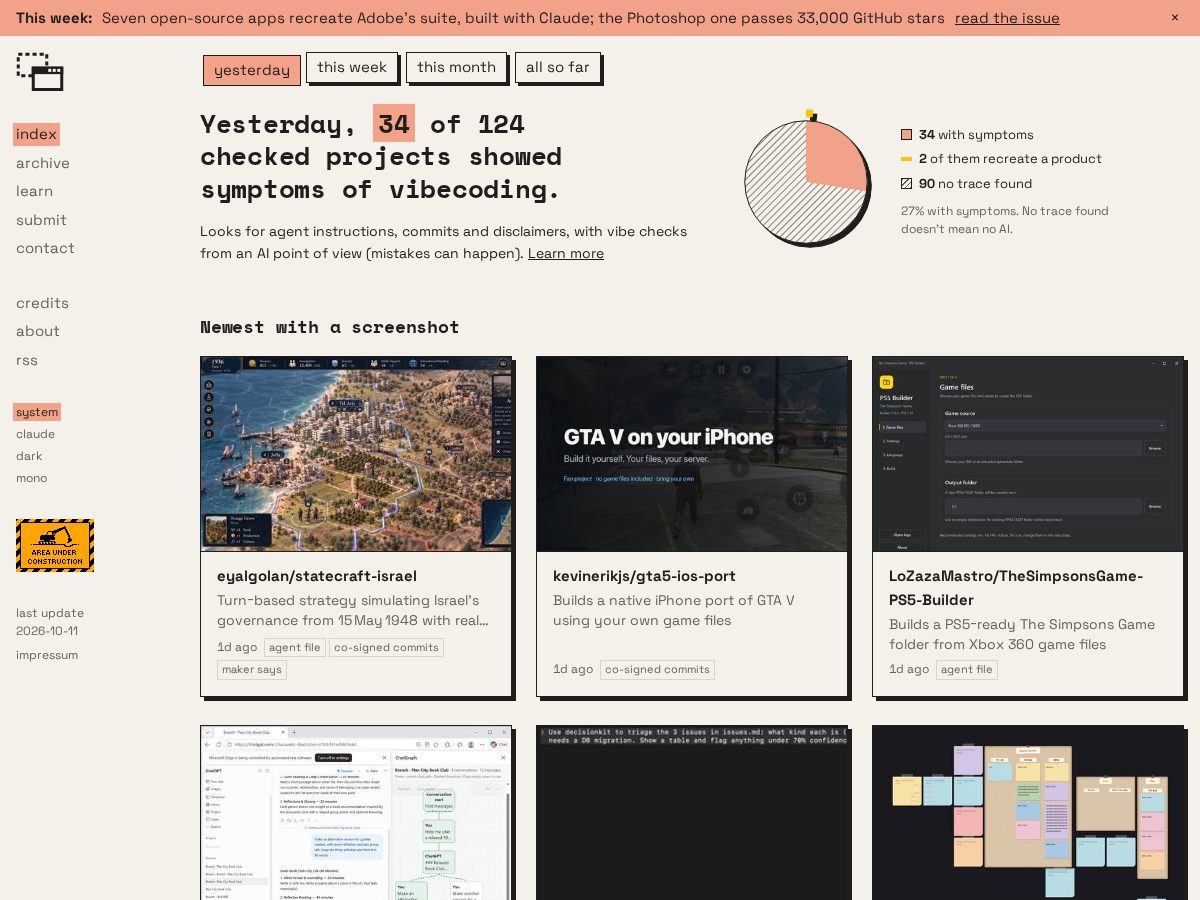
Task: Click 'Builds a native iPhone port' description
Action: click(x=674, y=610)
